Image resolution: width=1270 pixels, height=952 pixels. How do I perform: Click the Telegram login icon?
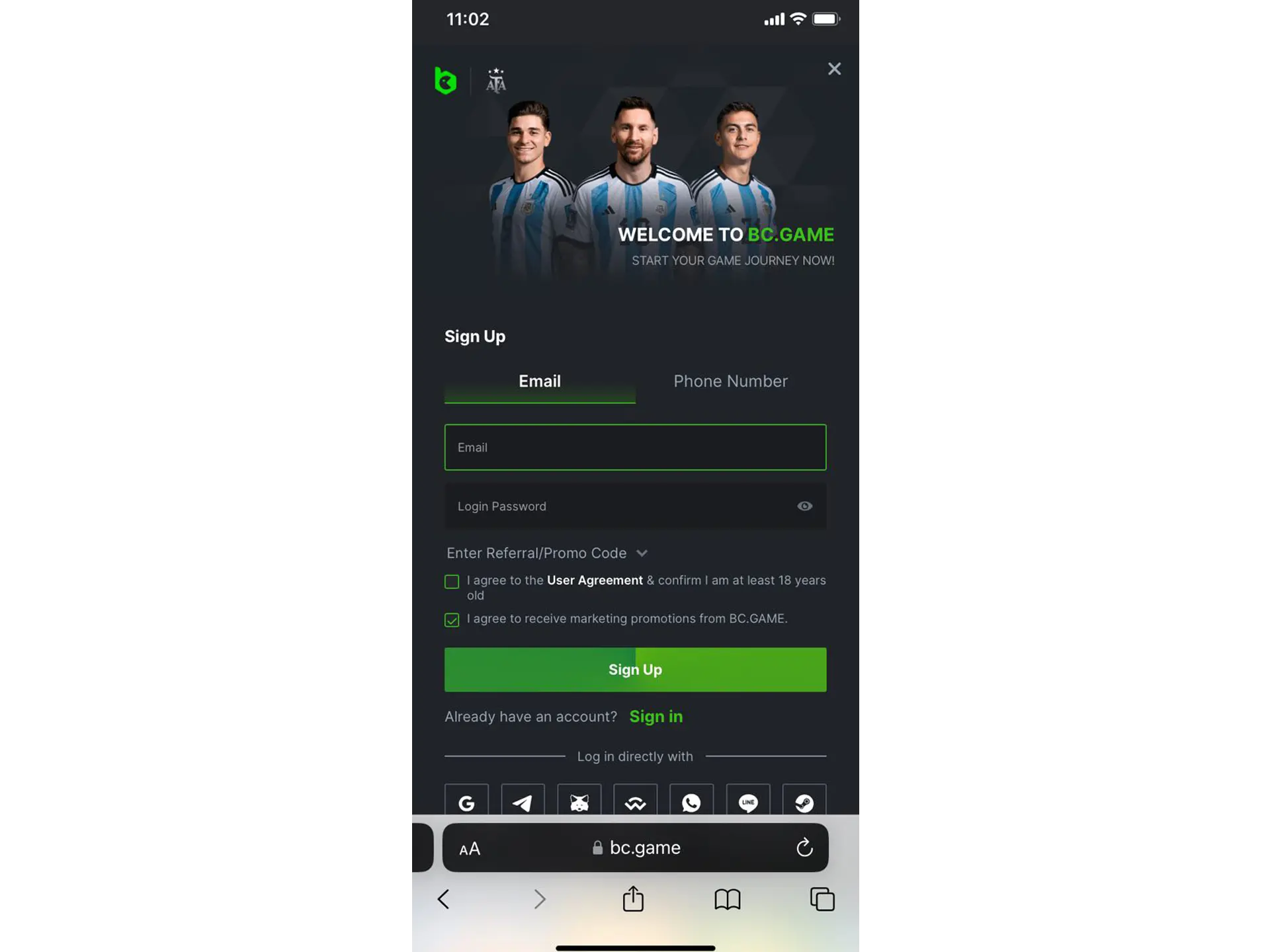click(523, 802)
